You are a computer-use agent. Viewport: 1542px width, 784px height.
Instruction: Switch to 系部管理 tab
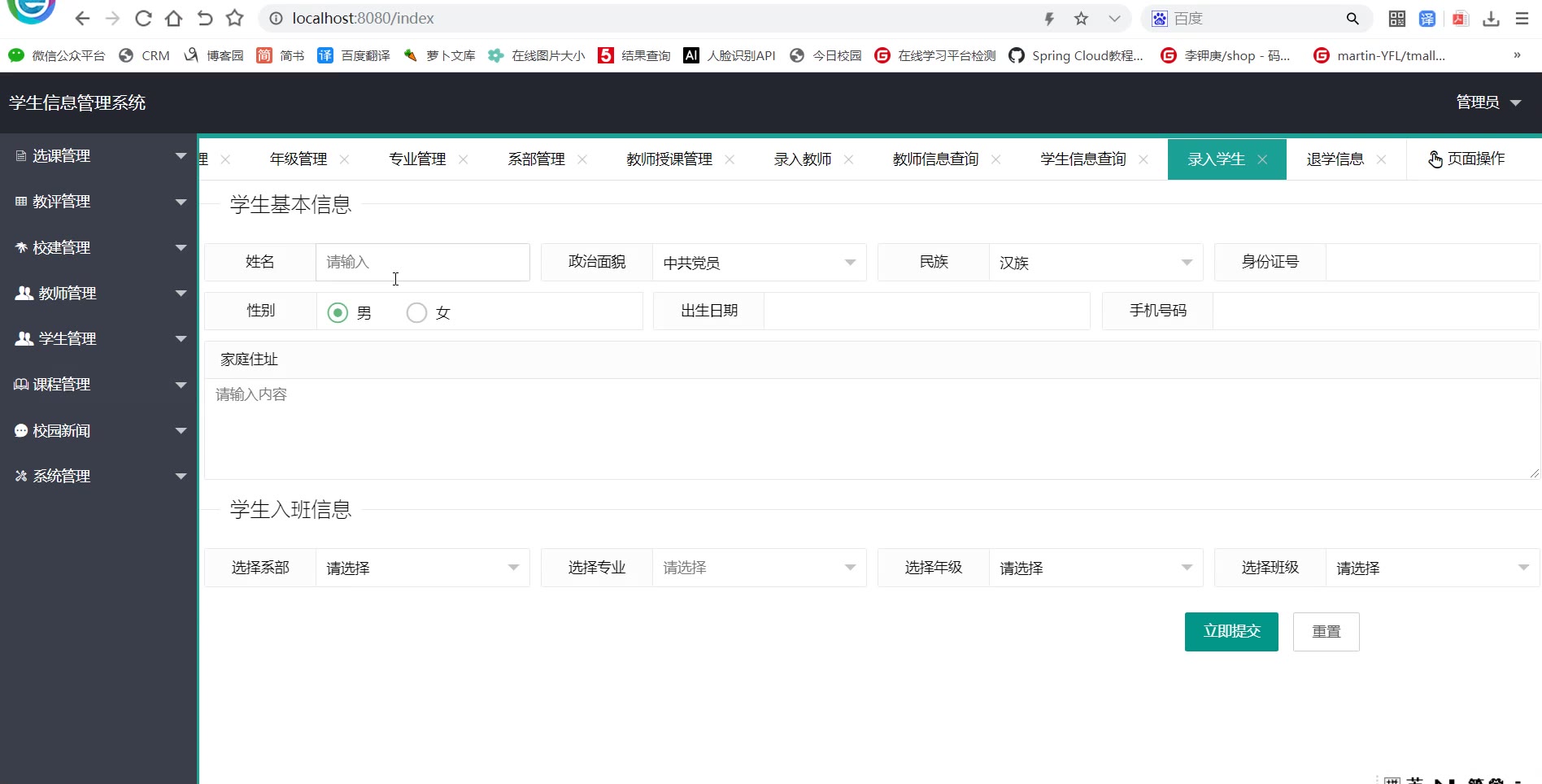[536, 159]
